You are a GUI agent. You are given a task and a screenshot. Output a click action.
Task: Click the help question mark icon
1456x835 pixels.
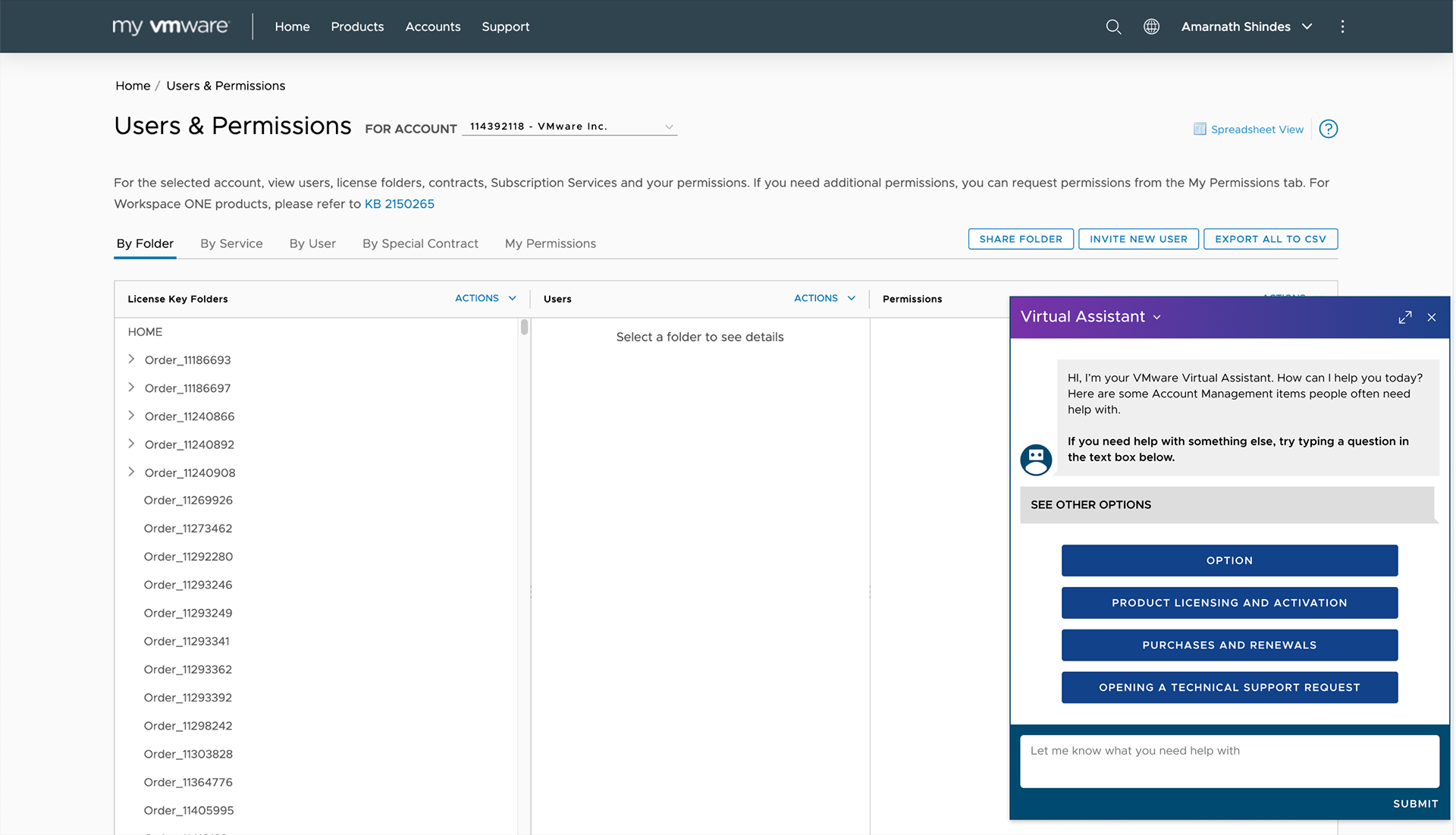[x=1329, y=129]
